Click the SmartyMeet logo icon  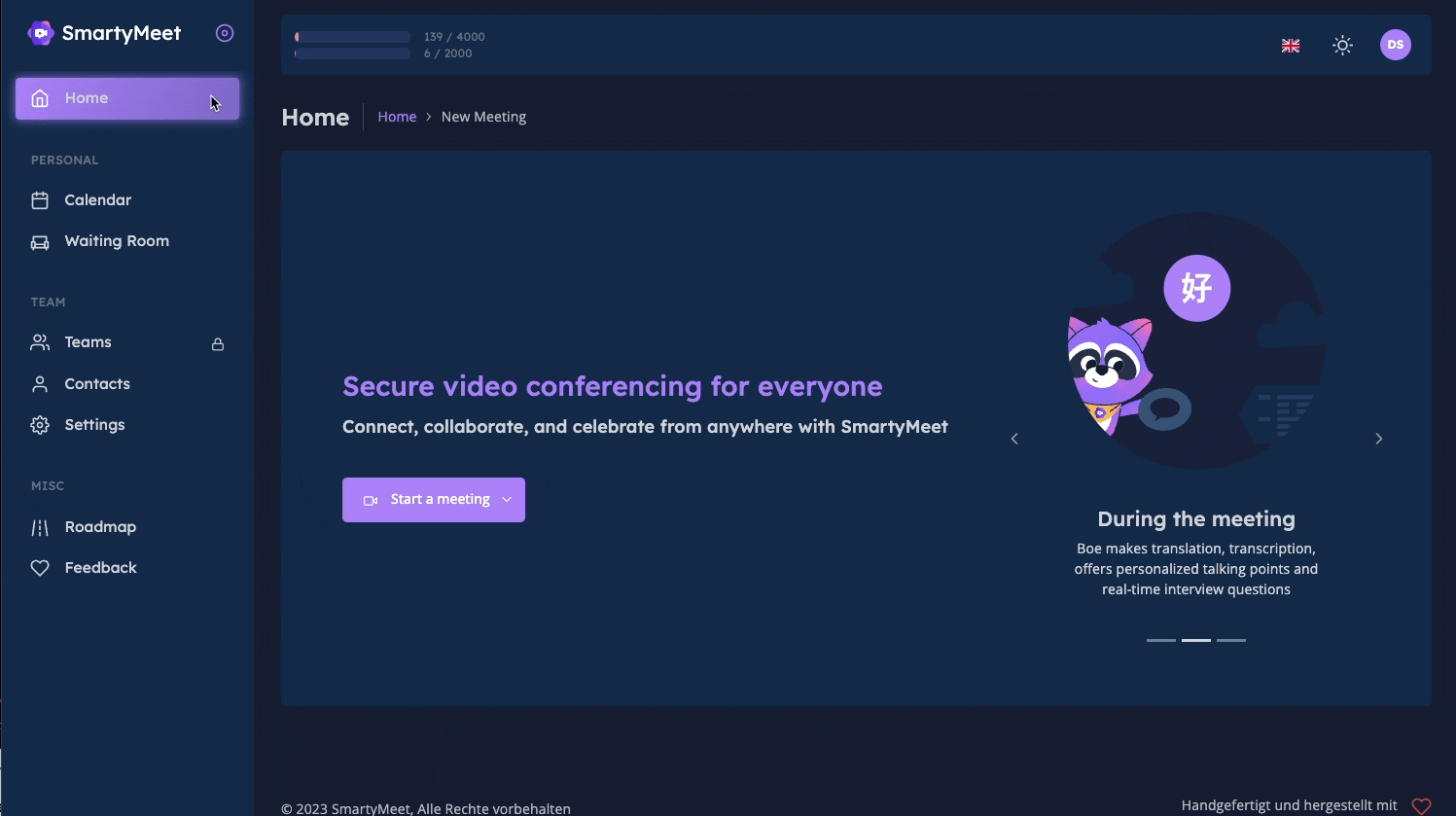[40, 33]
